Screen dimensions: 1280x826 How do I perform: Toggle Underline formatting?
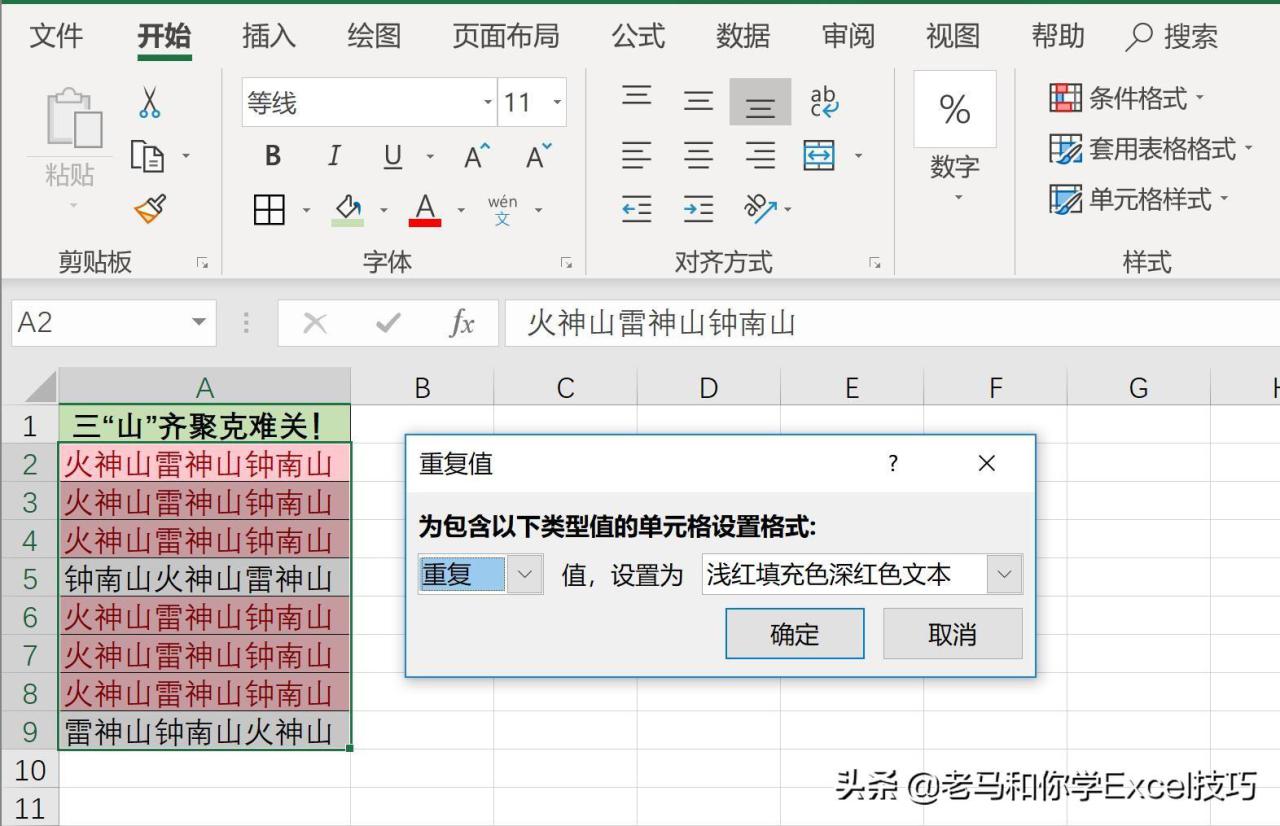point(393,157)
